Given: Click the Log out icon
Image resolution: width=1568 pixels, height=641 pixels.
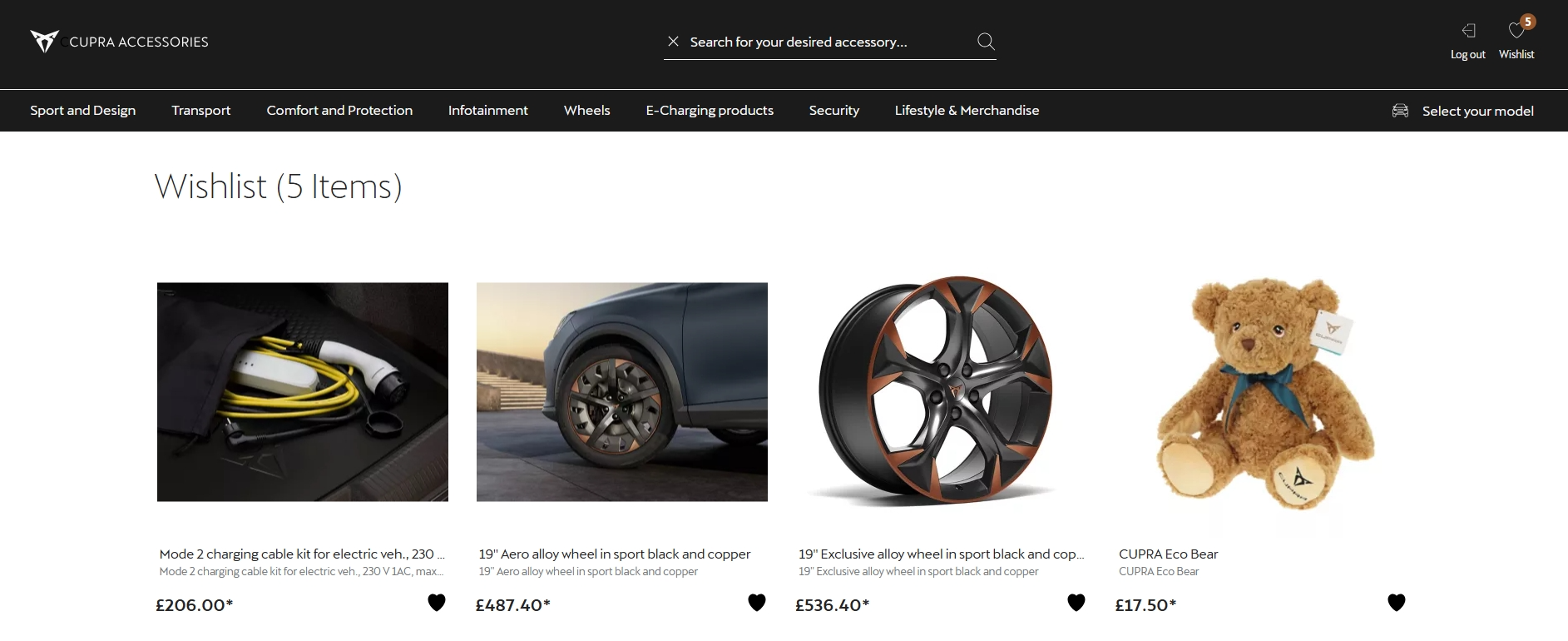Looking at the screenshot, I should point(1468,31).
